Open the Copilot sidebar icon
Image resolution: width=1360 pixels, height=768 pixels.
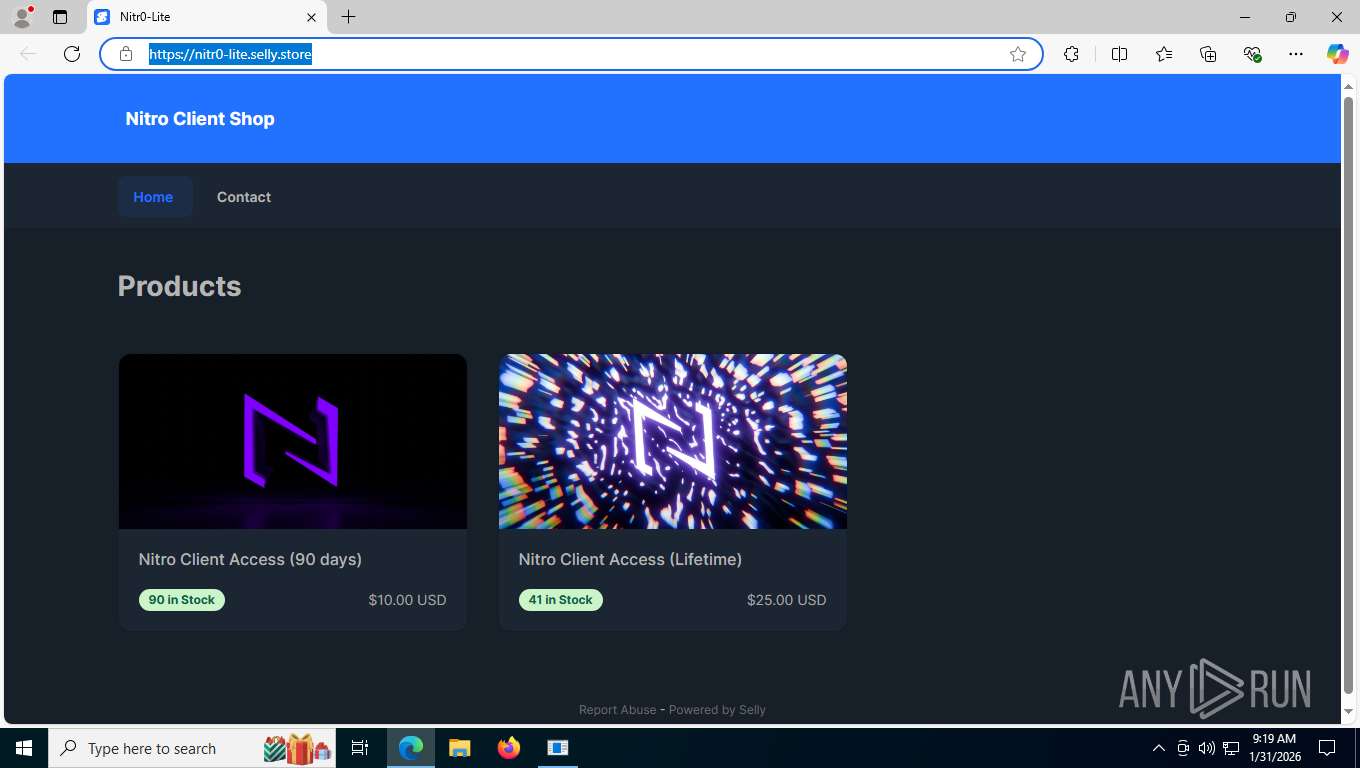(x=1338, y=54)
